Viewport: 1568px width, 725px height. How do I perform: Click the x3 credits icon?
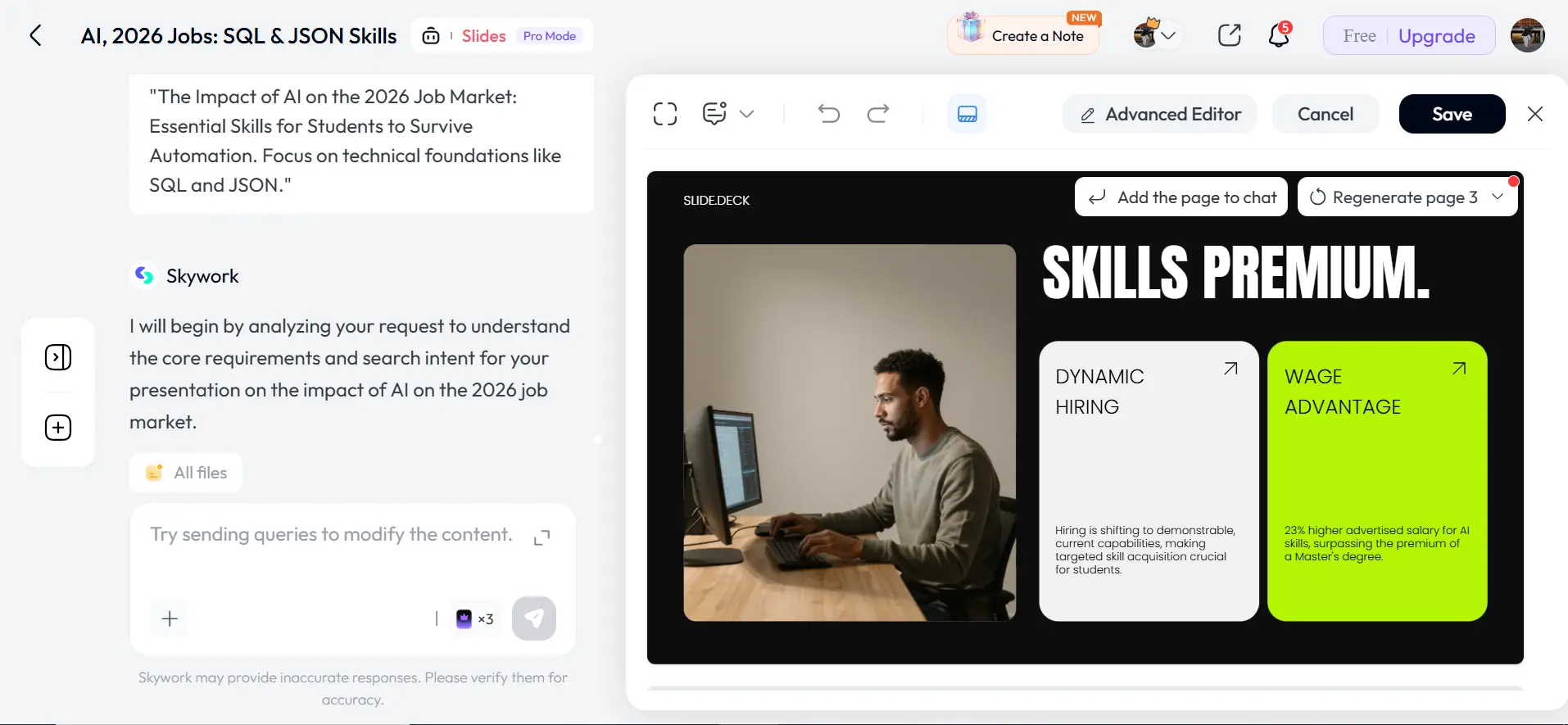474,619
